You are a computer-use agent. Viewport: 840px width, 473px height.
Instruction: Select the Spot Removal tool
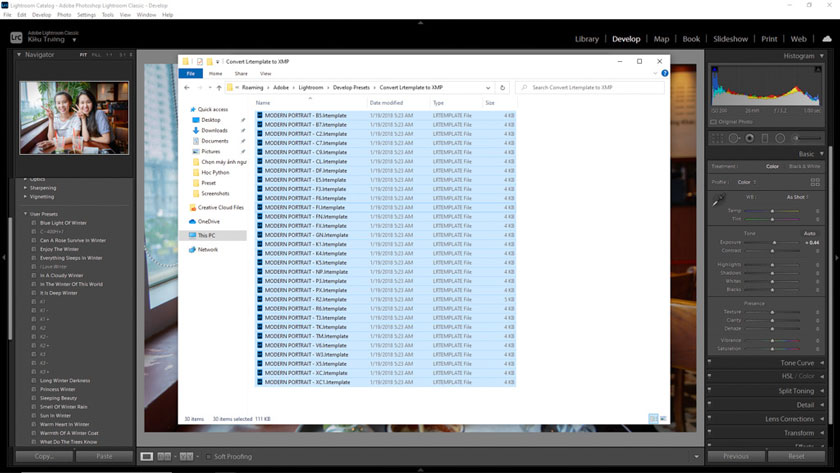pyautogui.click(x=733, y=138)
